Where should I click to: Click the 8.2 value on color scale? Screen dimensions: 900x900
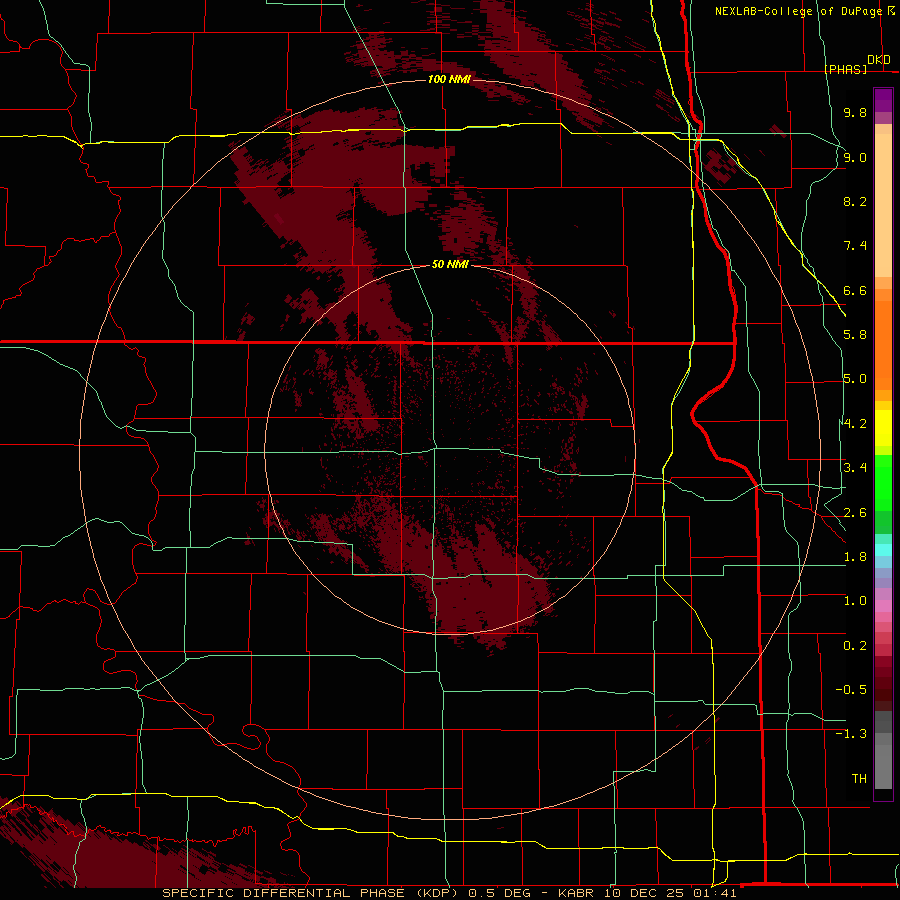(x=855, y=201)
